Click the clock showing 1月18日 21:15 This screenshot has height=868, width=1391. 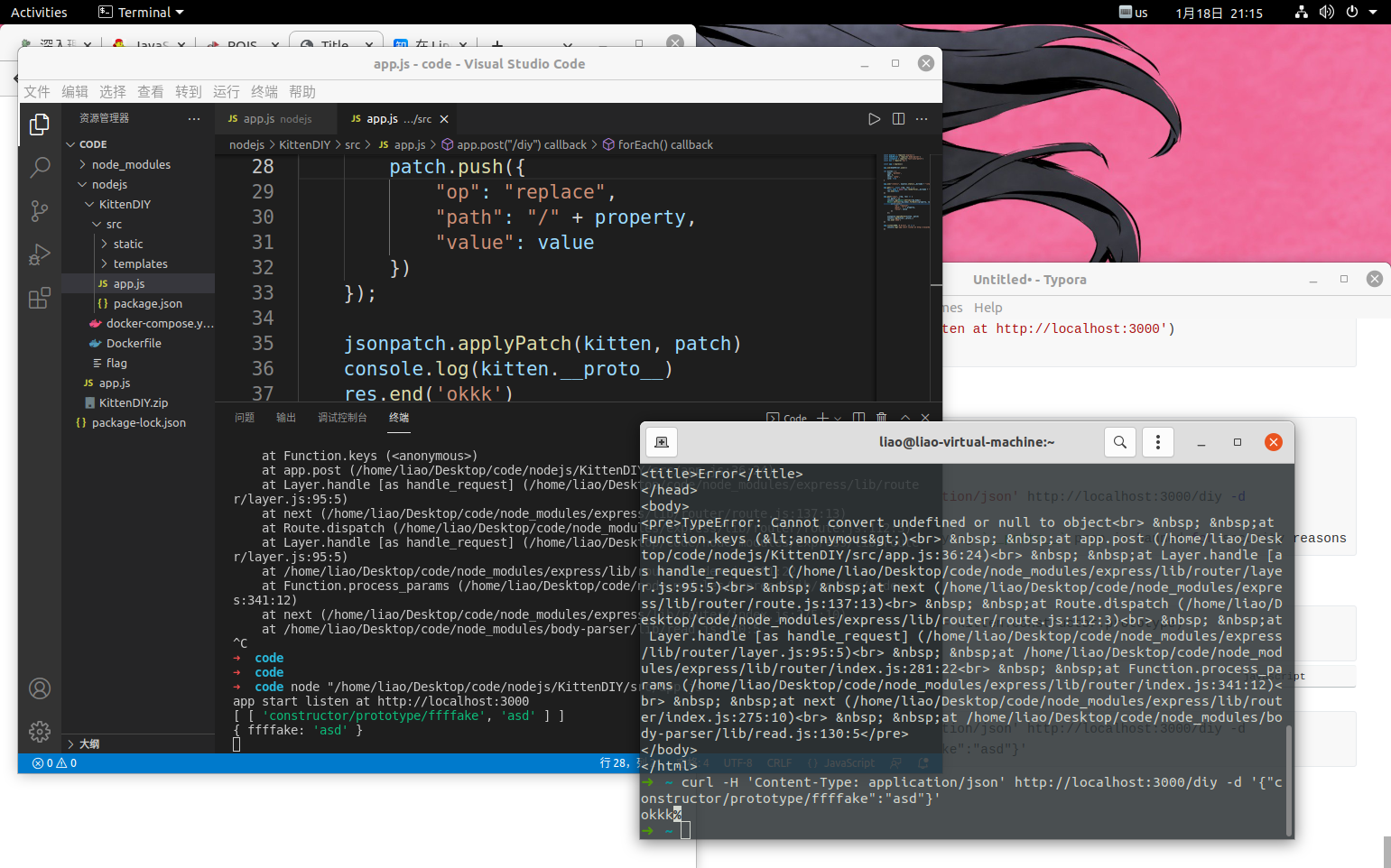[1219, 13]
